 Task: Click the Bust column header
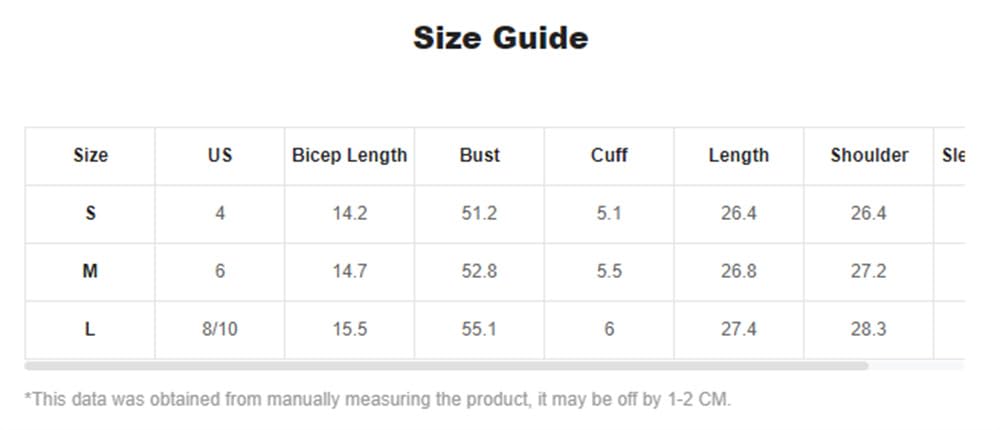(x=479, y=155)
